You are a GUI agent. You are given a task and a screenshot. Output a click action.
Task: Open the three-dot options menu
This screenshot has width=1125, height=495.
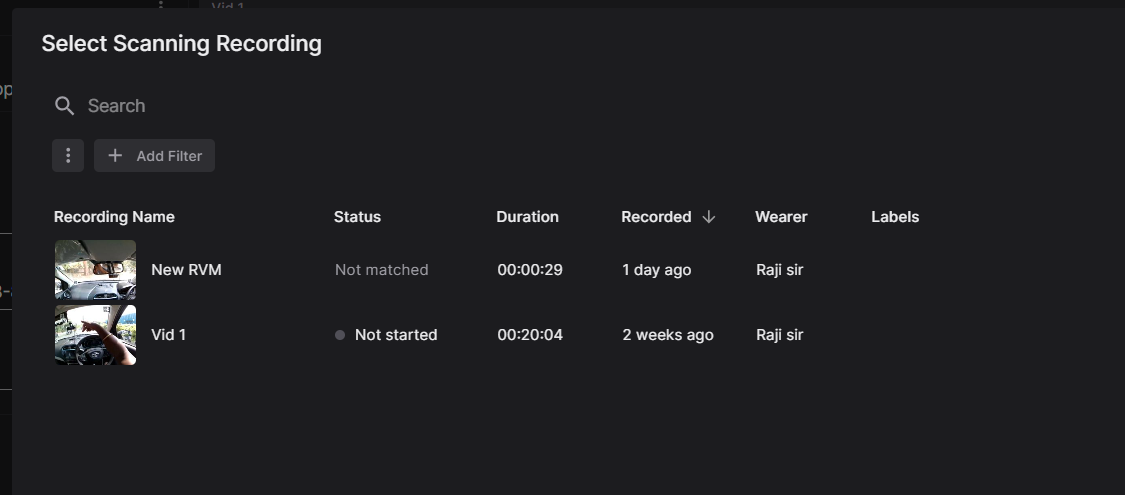pos(68,156)
